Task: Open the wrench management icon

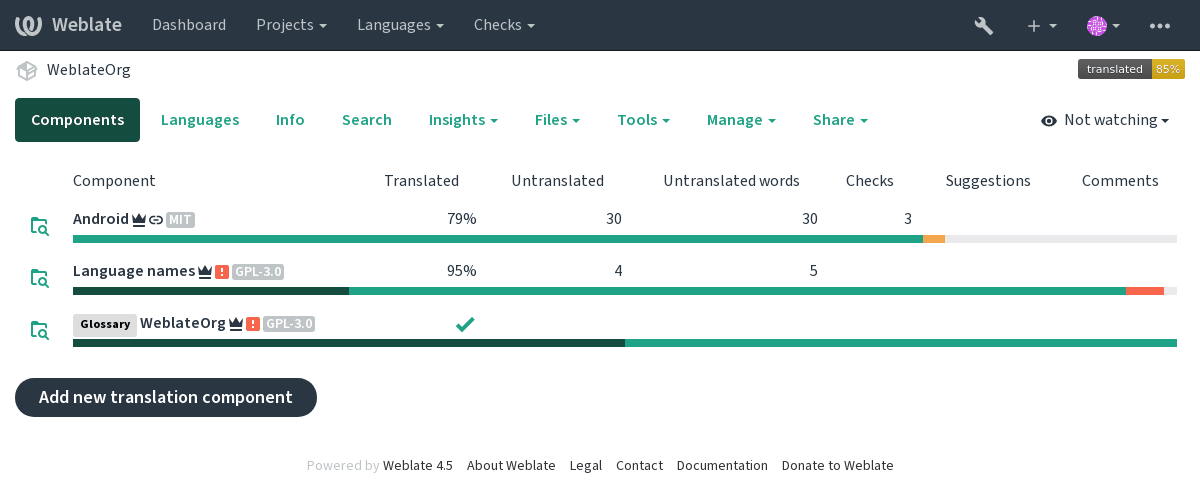Action: tap(984, 25)
